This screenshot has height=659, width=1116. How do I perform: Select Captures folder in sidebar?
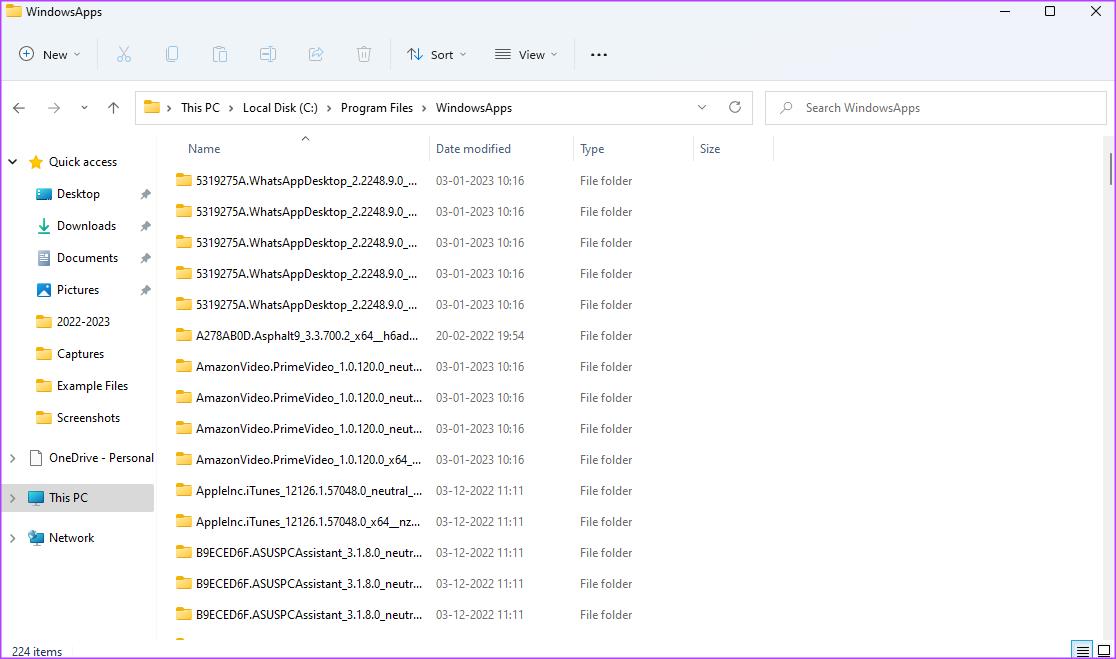pos(80,354)
